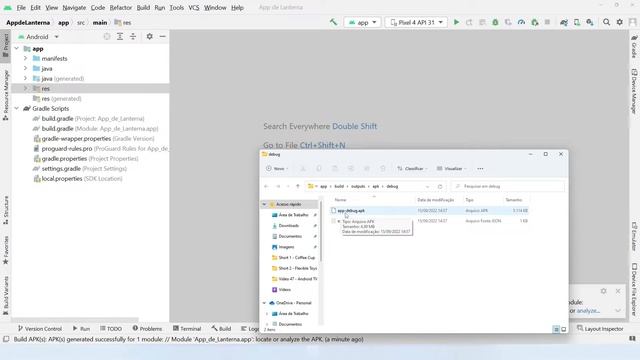Open the Gradle side tool window

point(634,47)
